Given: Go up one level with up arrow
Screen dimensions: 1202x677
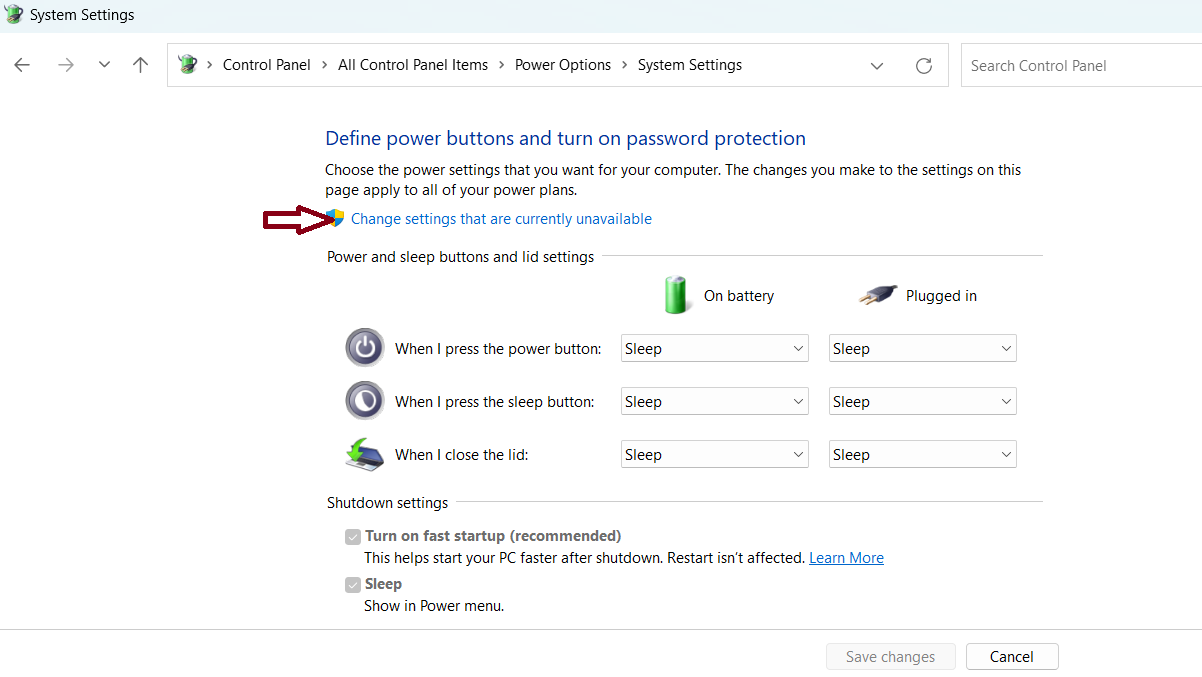Looking at the screenshot, I should coord(140,65).
